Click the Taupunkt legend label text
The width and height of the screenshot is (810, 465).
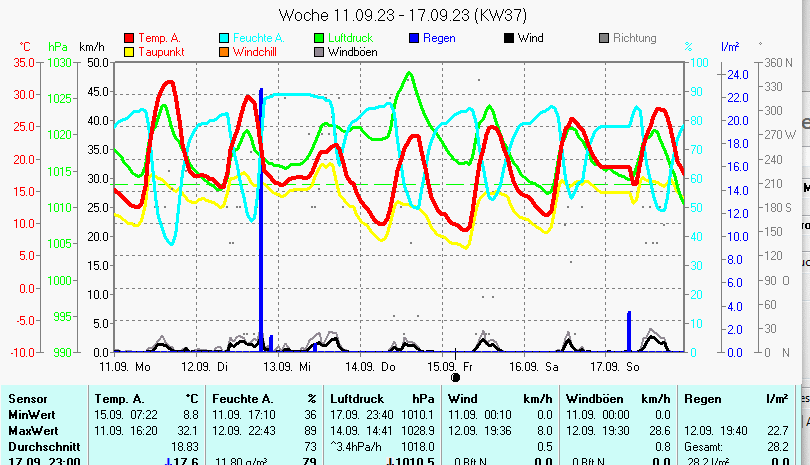pos(160,51)
